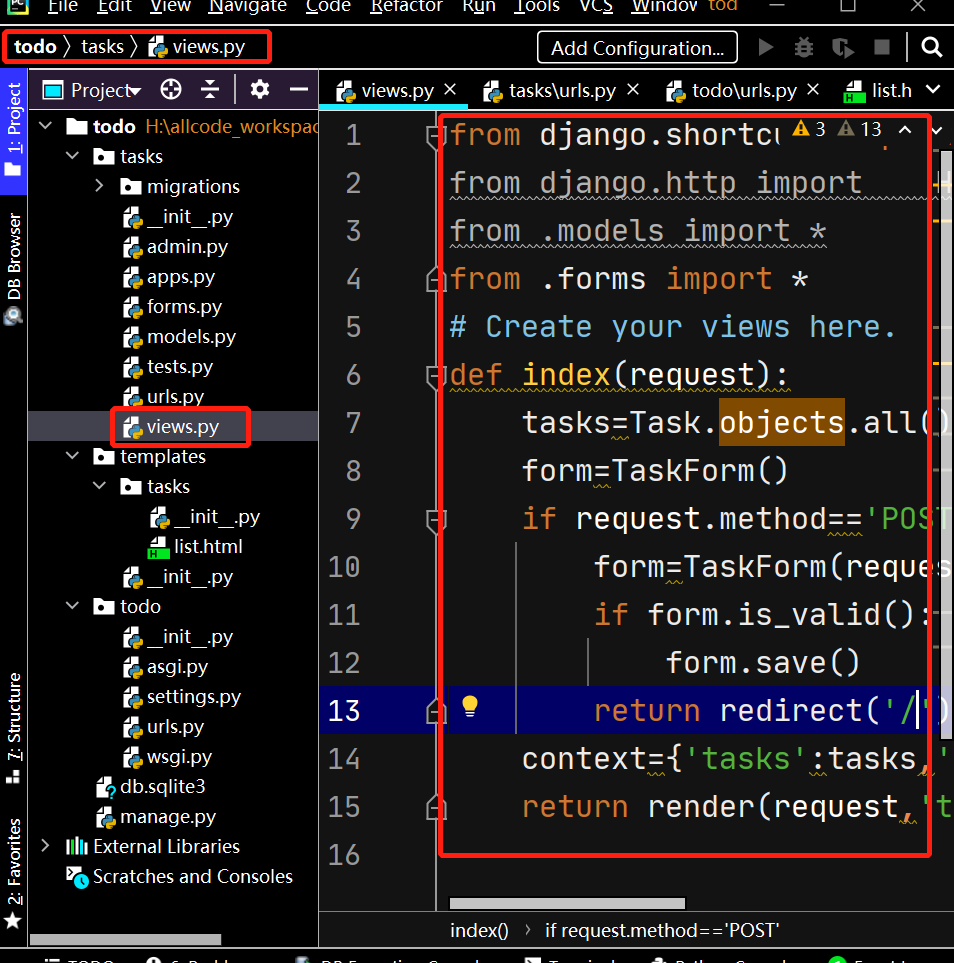The image size is (954, 963).
Task: Toggle DB Browser tool window
Action: (13, 268)
